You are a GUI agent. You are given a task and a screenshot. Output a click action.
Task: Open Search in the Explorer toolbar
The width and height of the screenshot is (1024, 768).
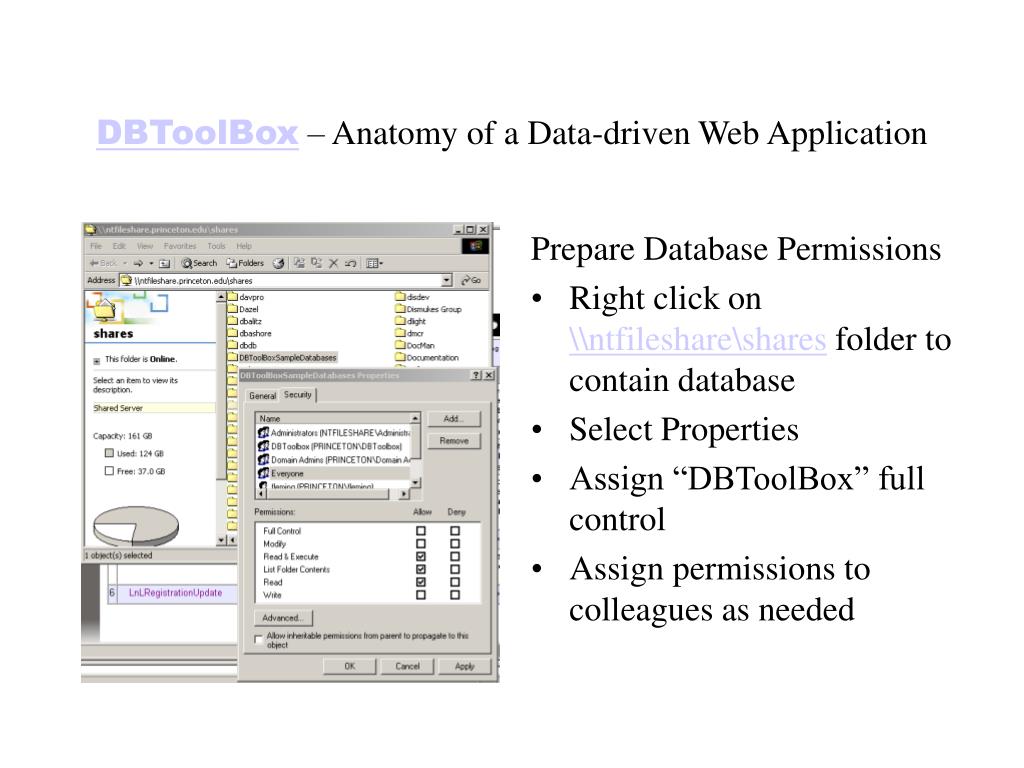tap(199, 263)
